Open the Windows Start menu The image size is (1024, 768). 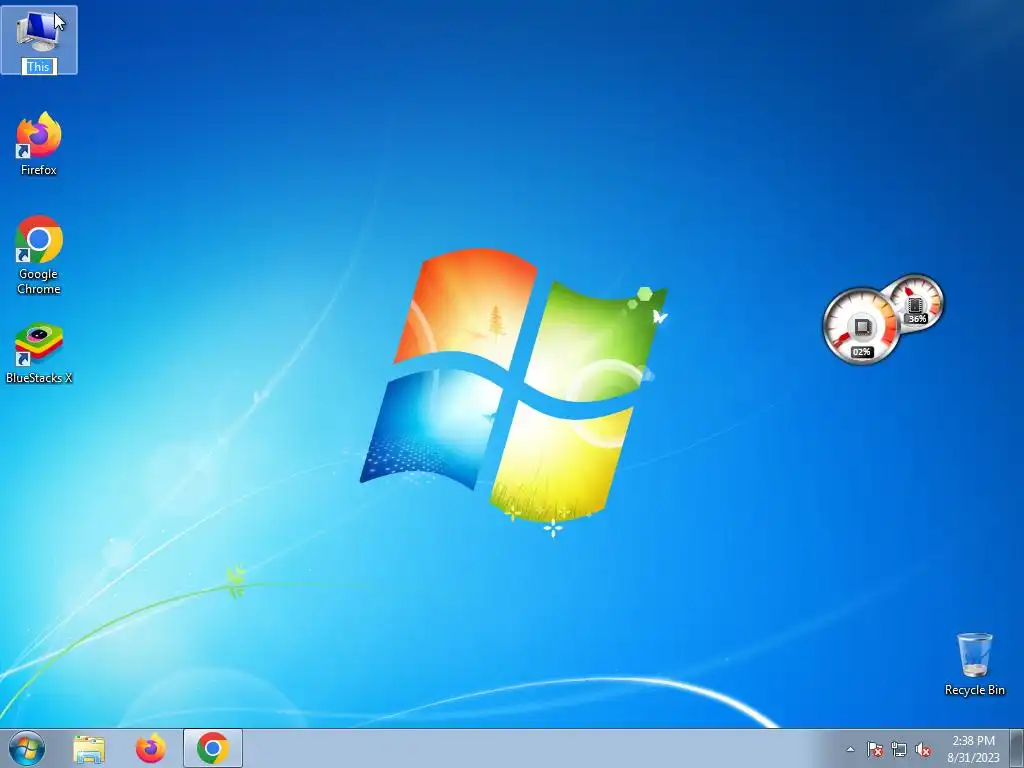pos(27,748)
